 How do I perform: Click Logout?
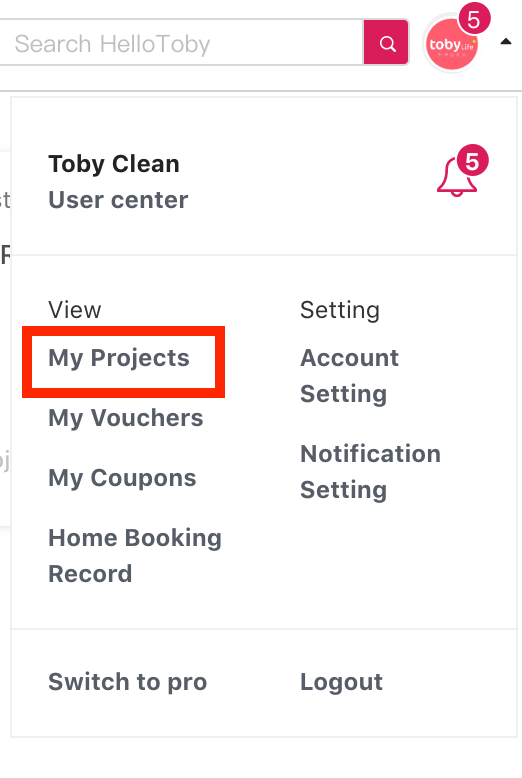pos(341,682)
